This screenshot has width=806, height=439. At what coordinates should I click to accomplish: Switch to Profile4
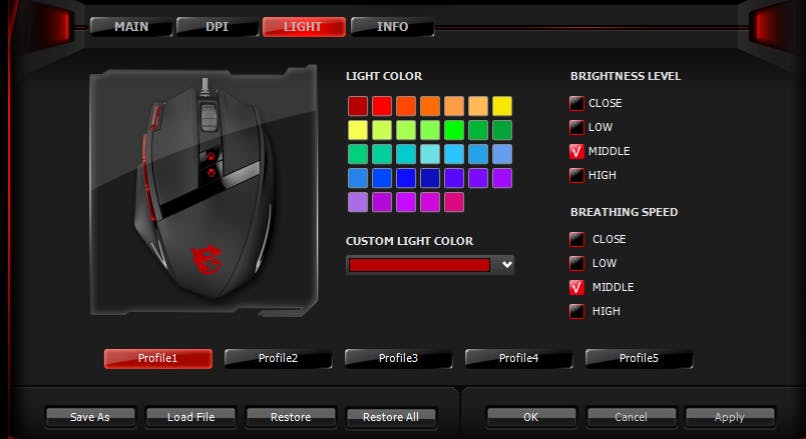[x=519, y=358]
